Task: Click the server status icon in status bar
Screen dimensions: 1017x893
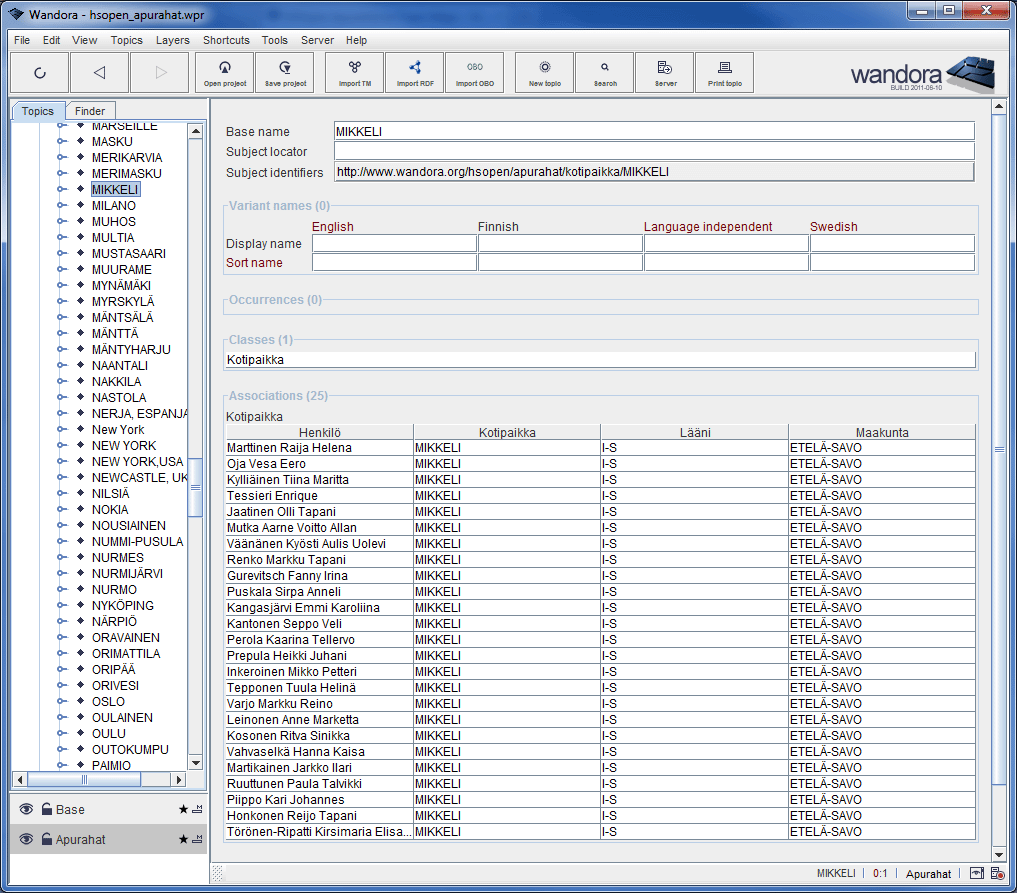Action: point(998,873)
